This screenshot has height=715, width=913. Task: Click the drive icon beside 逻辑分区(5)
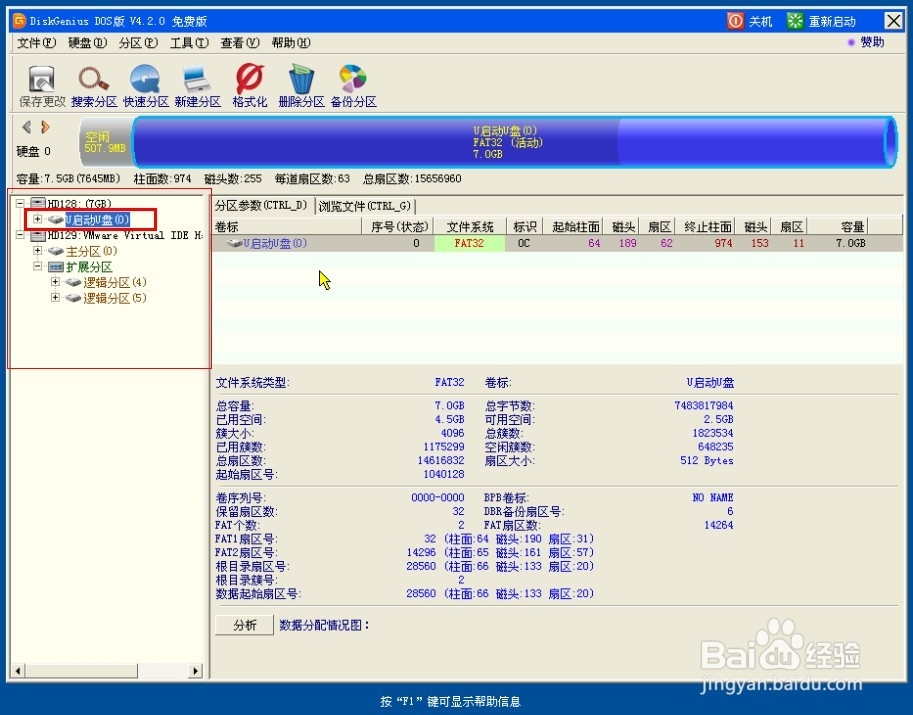73,298
